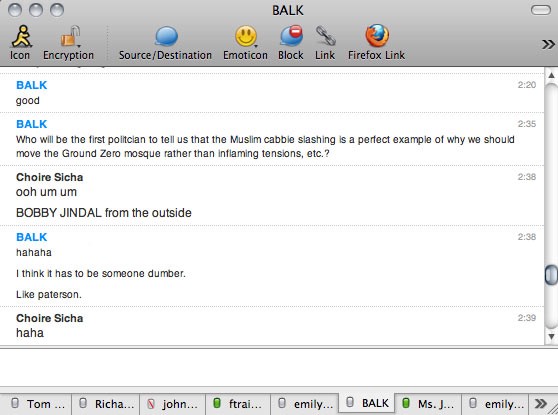Viewport: 558px width, 415px height.
Task: Click the Choire Sicha name at 2:38
Action: (49, 177)
